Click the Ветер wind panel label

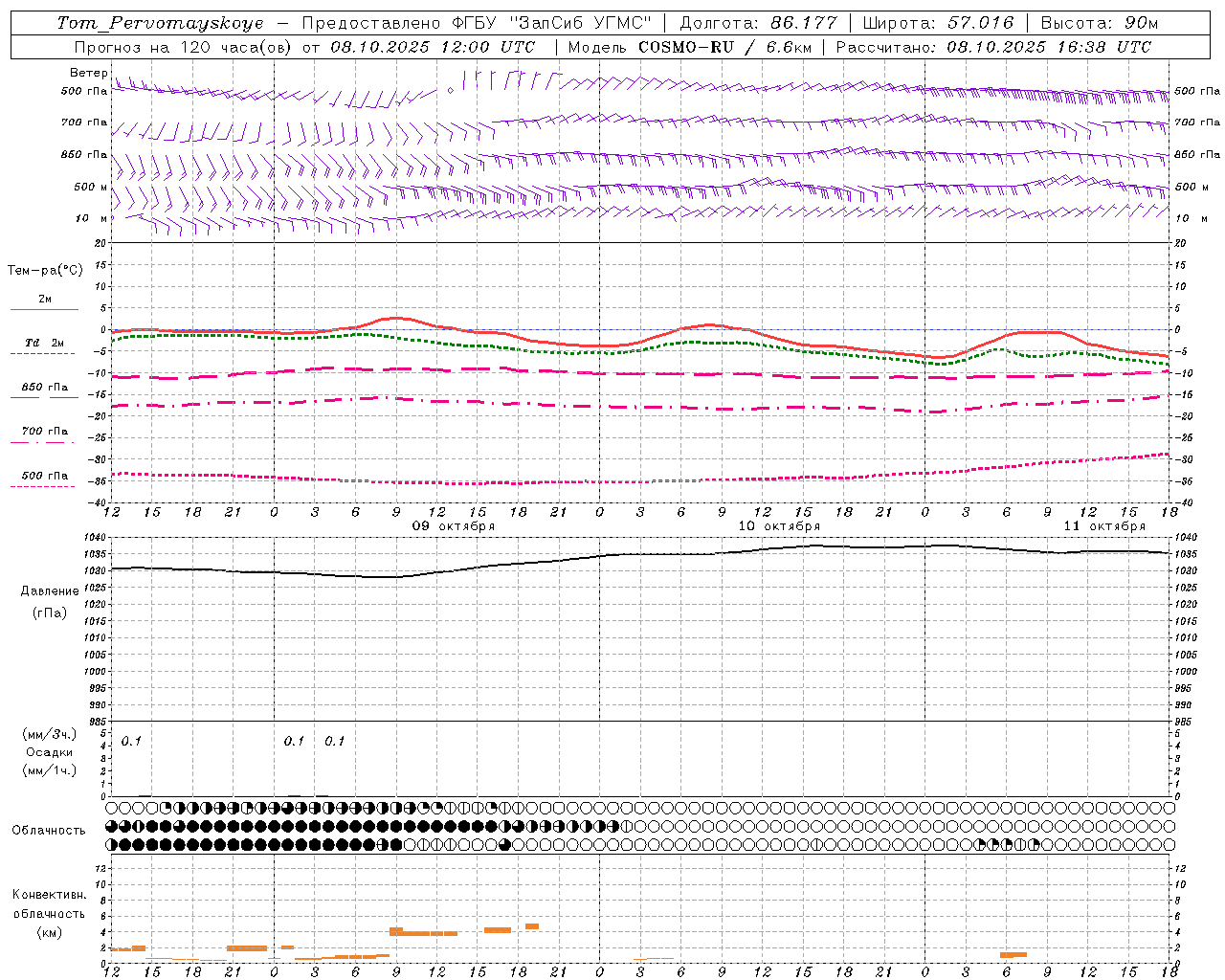point(88,73)
